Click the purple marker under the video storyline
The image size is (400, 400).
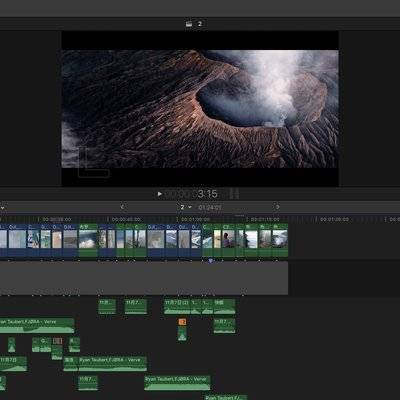210,261
